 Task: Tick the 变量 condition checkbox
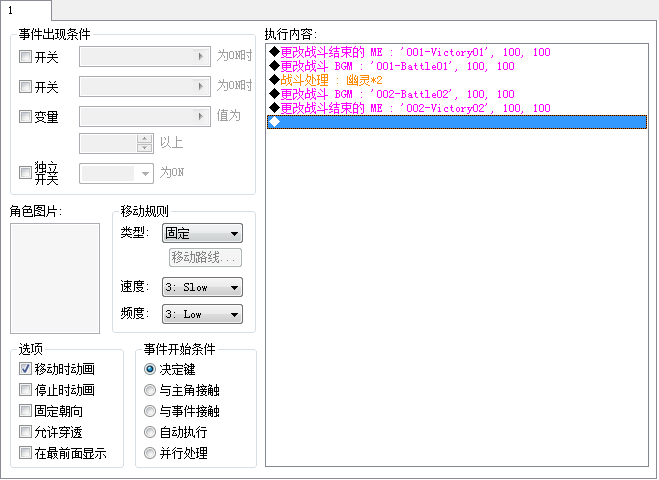pyautogui.click(x=25, y=116)
